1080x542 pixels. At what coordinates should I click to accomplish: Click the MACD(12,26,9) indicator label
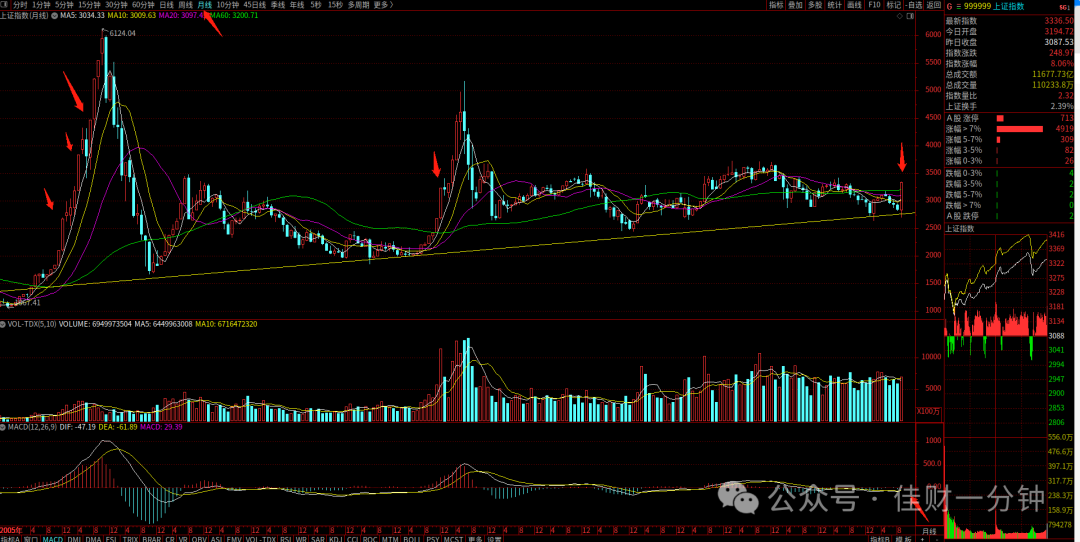[x=30, y=427]
